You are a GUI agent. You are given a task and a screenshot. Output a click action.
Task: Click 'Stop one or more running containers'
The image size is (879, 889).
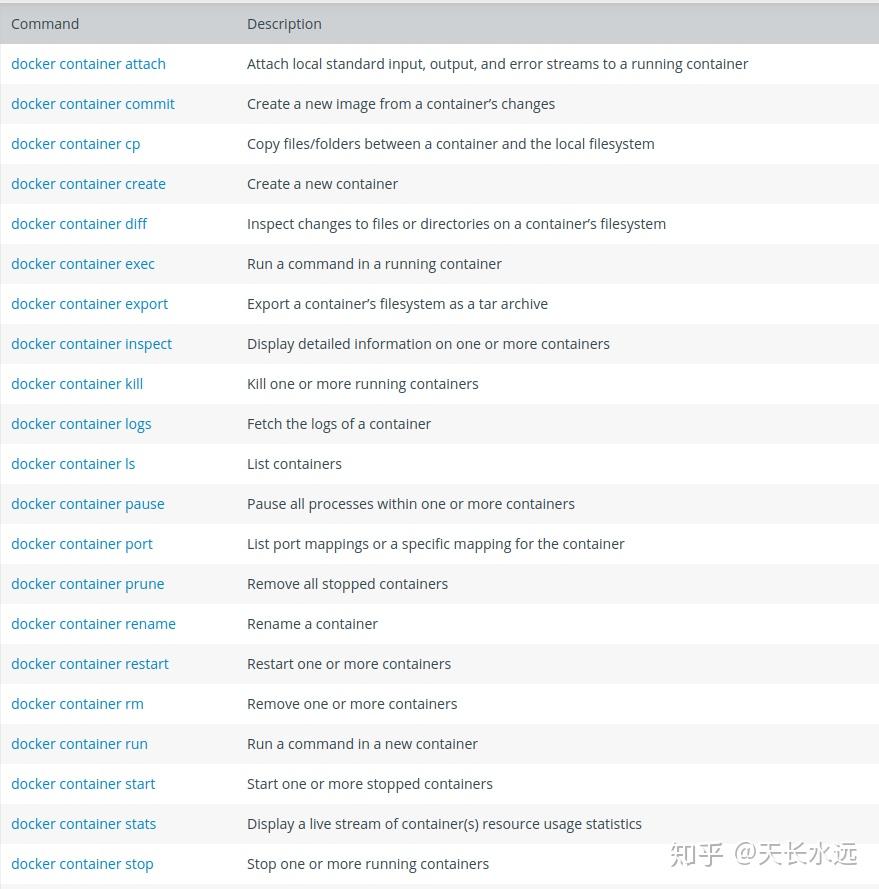click(x=368, y=865)
